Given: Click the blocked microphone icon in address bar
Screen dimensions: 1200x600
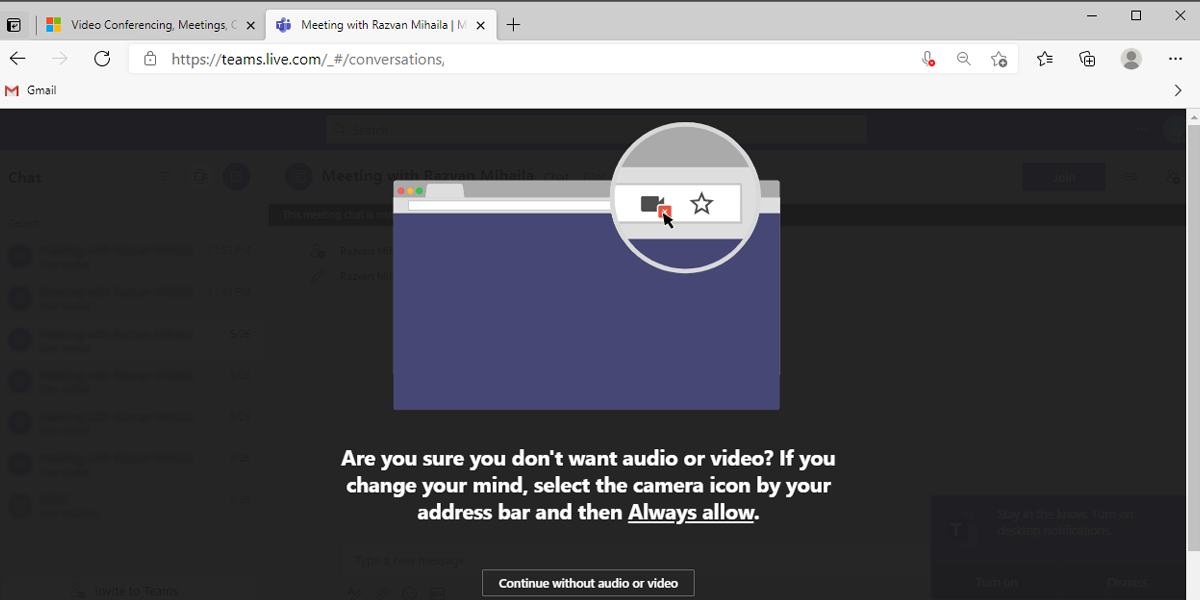Looking at the screenshot, I should point(929,59).
